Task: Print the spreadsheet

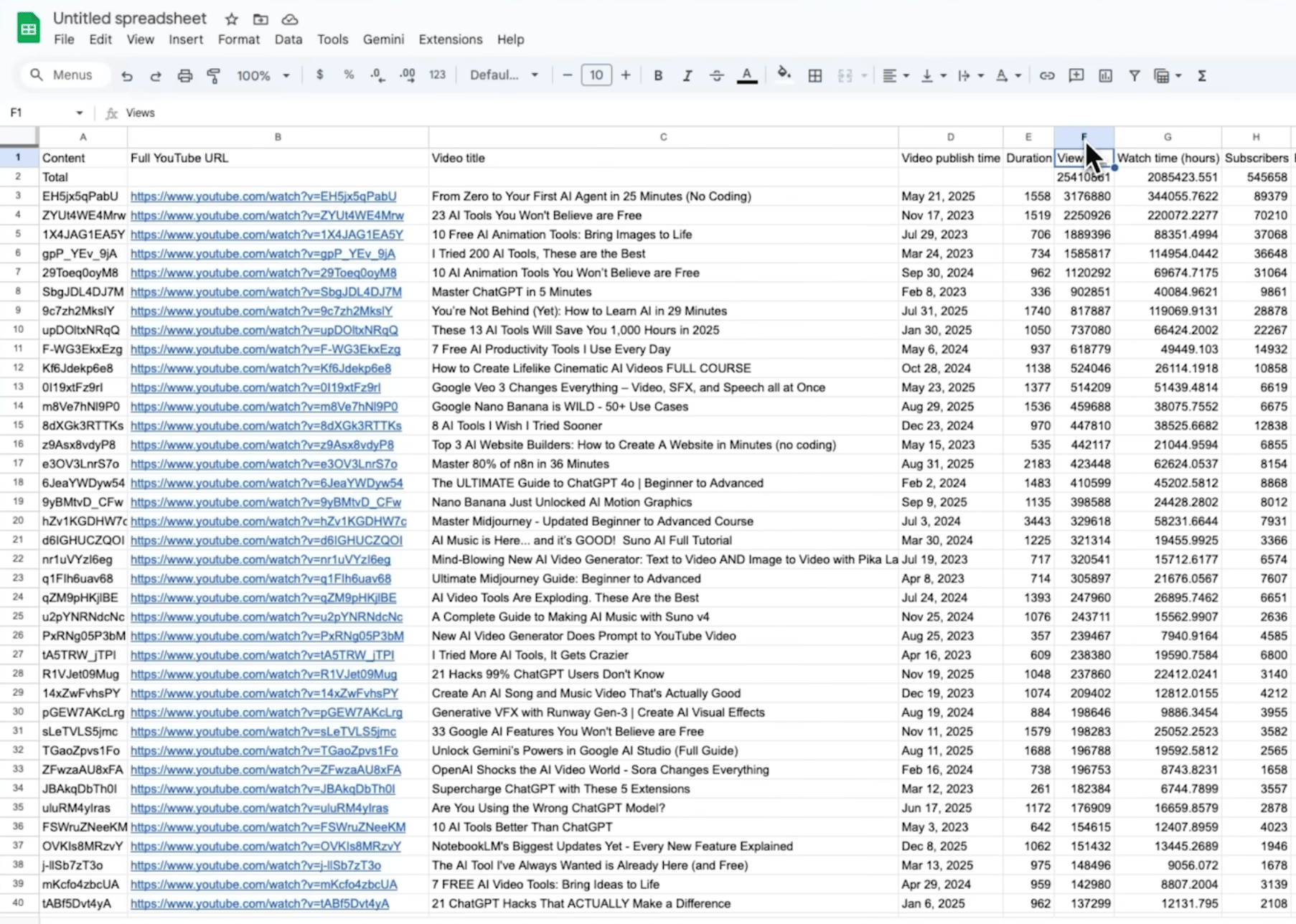Action: (185, 75)
